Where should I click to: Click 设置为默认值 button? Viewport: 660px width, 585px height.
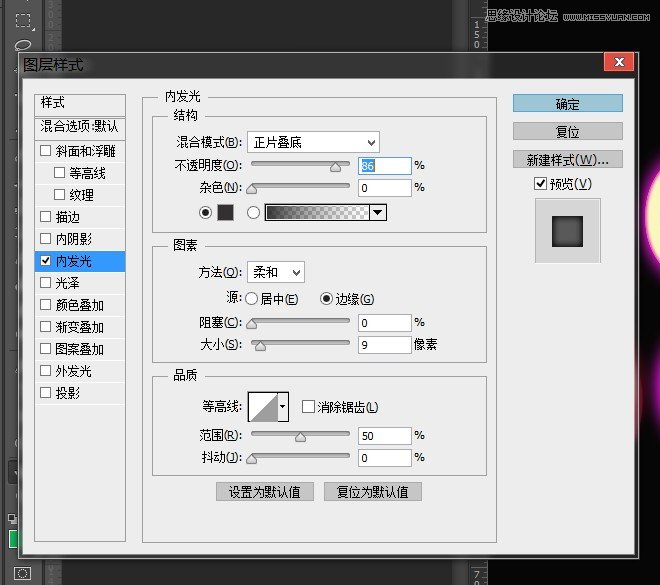(265, 492)
